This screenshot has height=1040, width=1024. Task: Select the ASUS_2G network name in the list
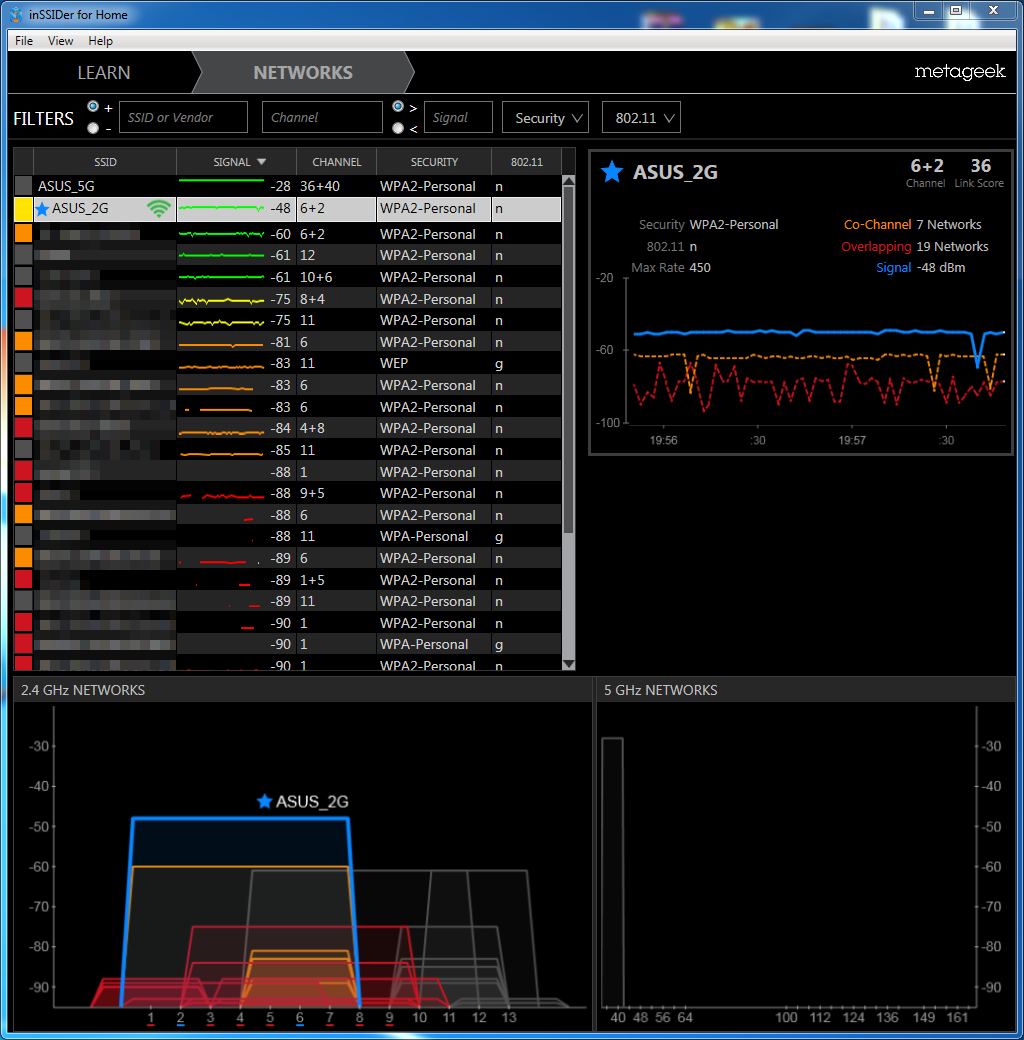80,208
